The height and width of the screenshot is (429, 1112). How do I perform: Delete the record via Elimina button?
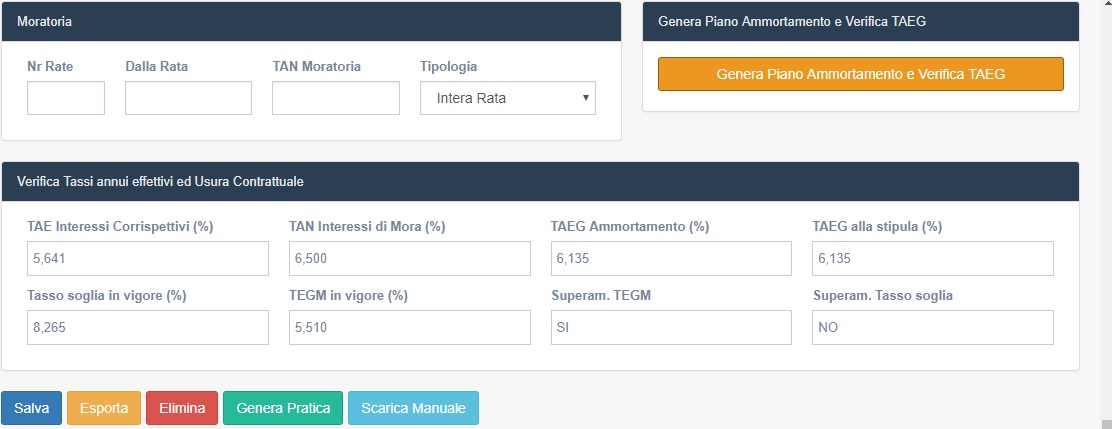click(x=182, y=408)
